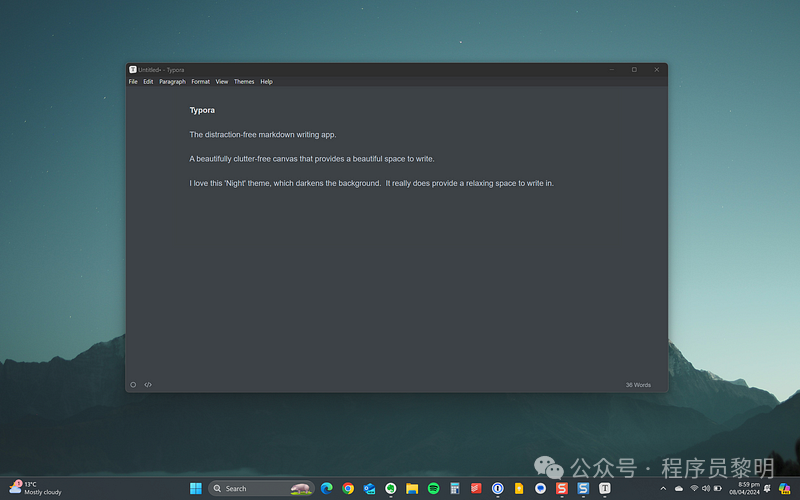Click the 36 Words count in status bar
This screenshot has width=800, height=500.
coord(638,385)
